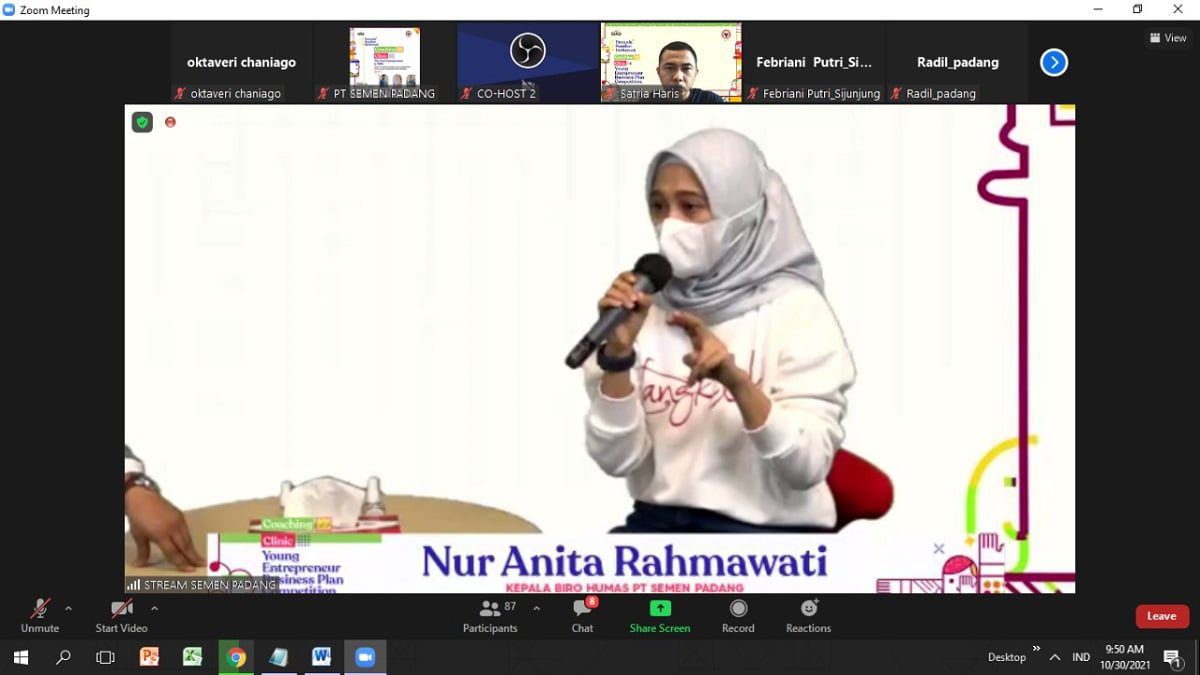The width and height of the screenshot is (1200, 675).
Task: Select the CO-HOST 2 participant tile
Action: coord(527,62)
